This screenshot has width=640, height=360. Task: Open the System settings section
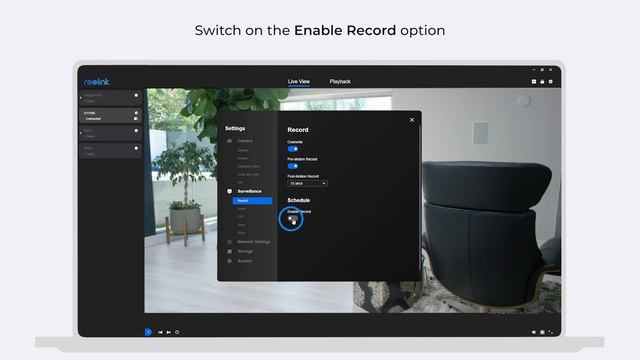[244, 261]
